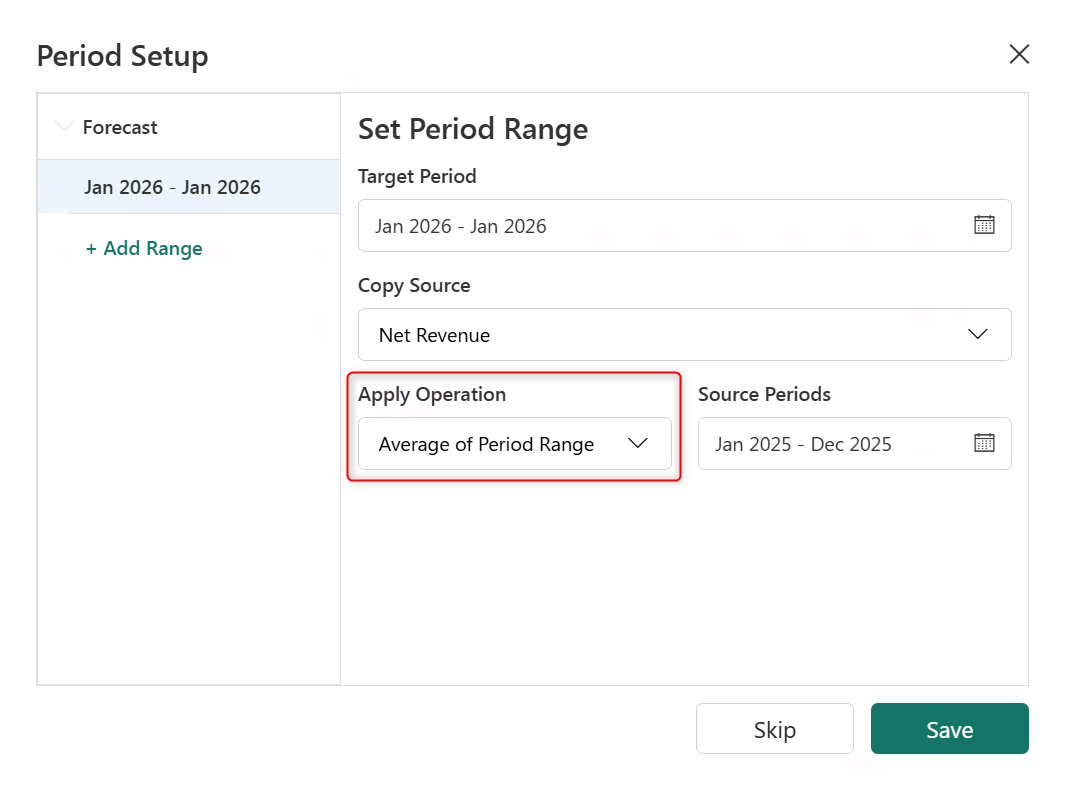The width and height of the screenshot is (1065, 789).
Task: Click the Copy Source label
Action: point(414,285)
